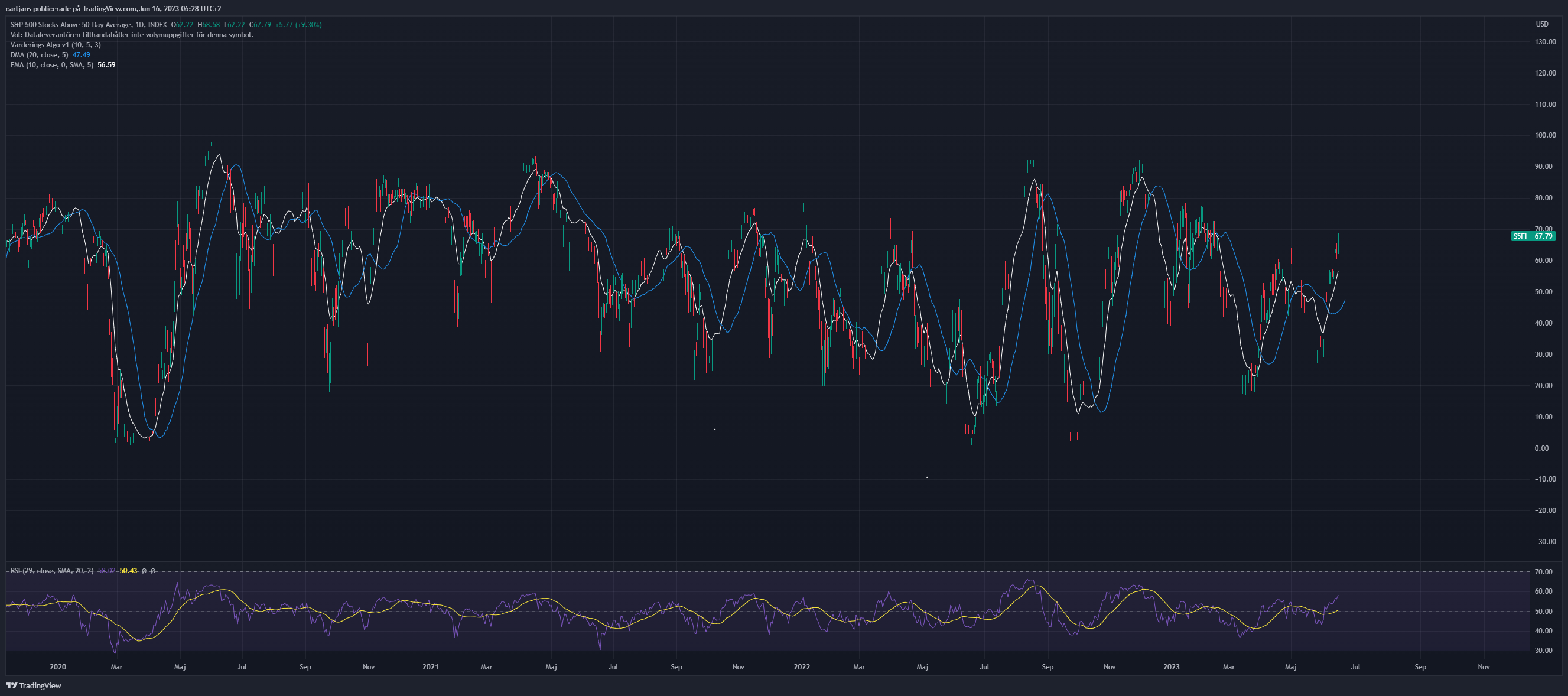
Task: Click the 2022 label on time axis
Action: click(x=802, y=667)
